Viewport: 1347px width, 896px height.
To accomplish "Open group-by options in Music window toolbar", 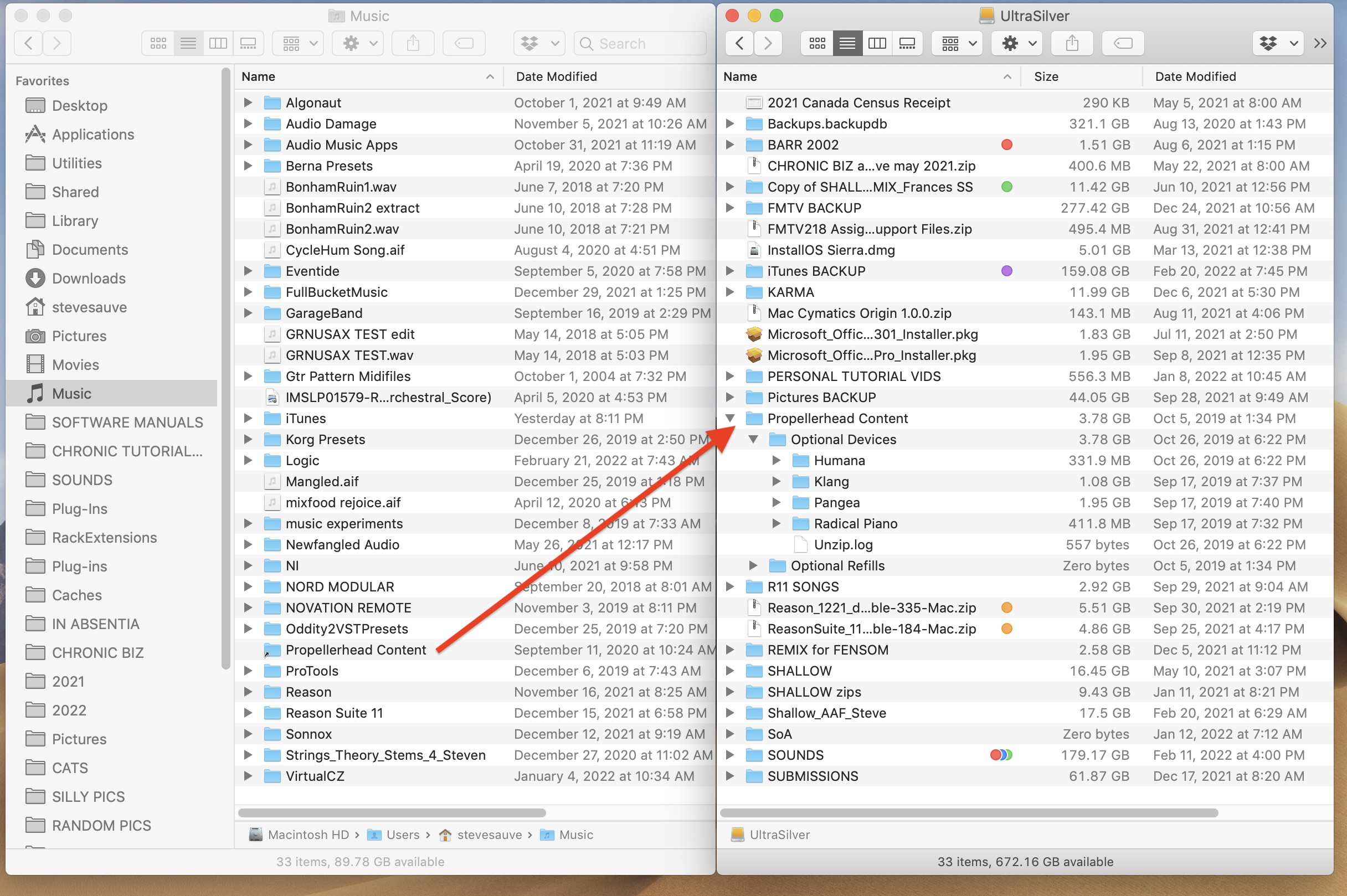I will point(299,43).
